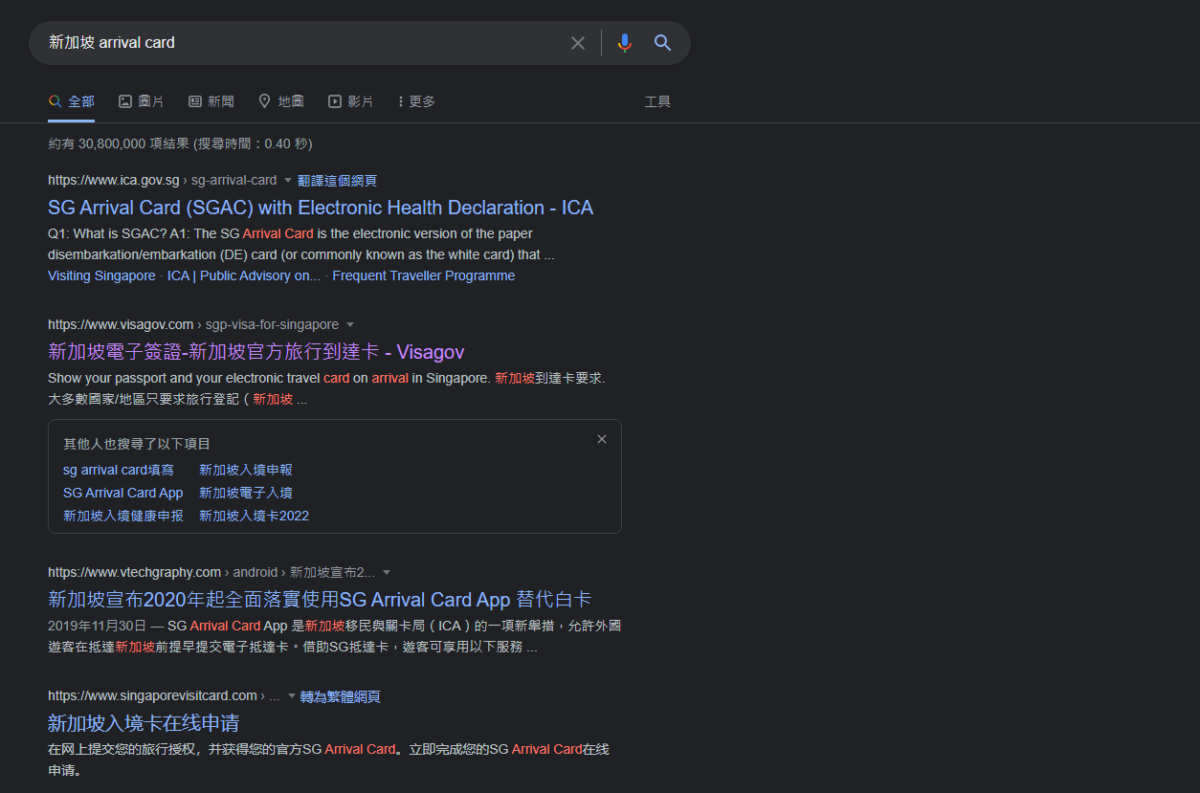This screenshot has width=1200, height=793.
Task: Search suggestion '新加坡入境卡2022'
Action: pos(254,516)
